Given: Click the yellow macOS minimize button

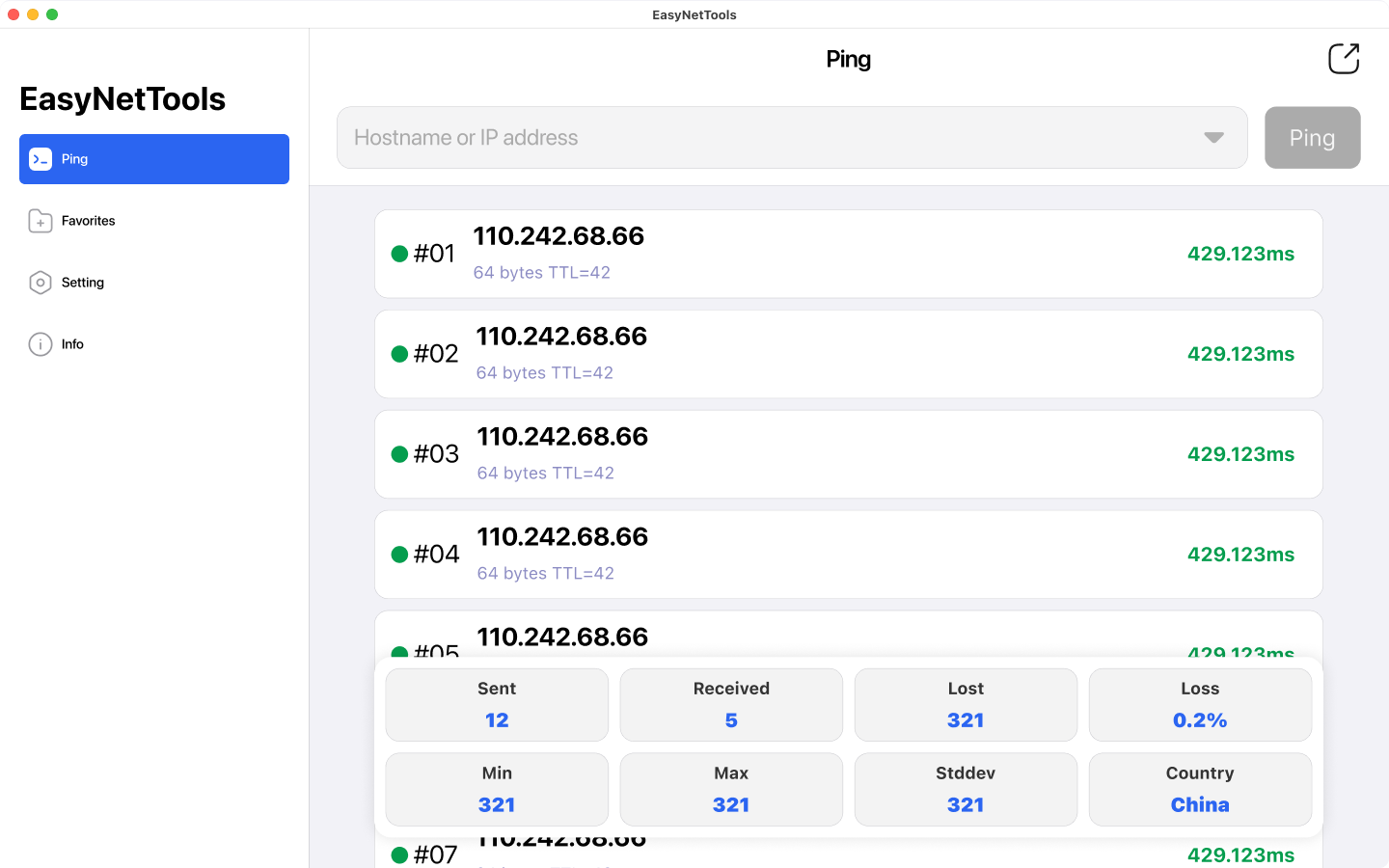Looking at the screenshot, I should coord(33,14).
